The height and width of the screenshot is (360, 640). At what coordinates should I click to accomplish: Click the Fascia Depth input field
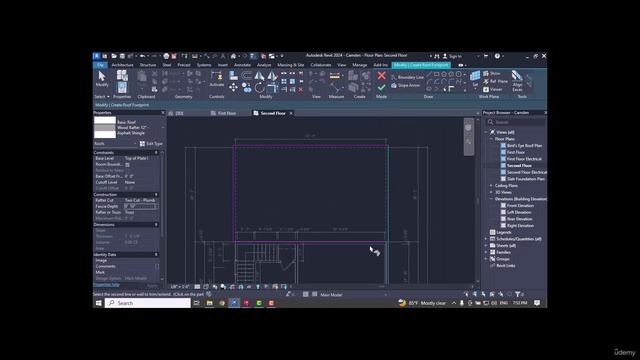(x=141, y=206)
